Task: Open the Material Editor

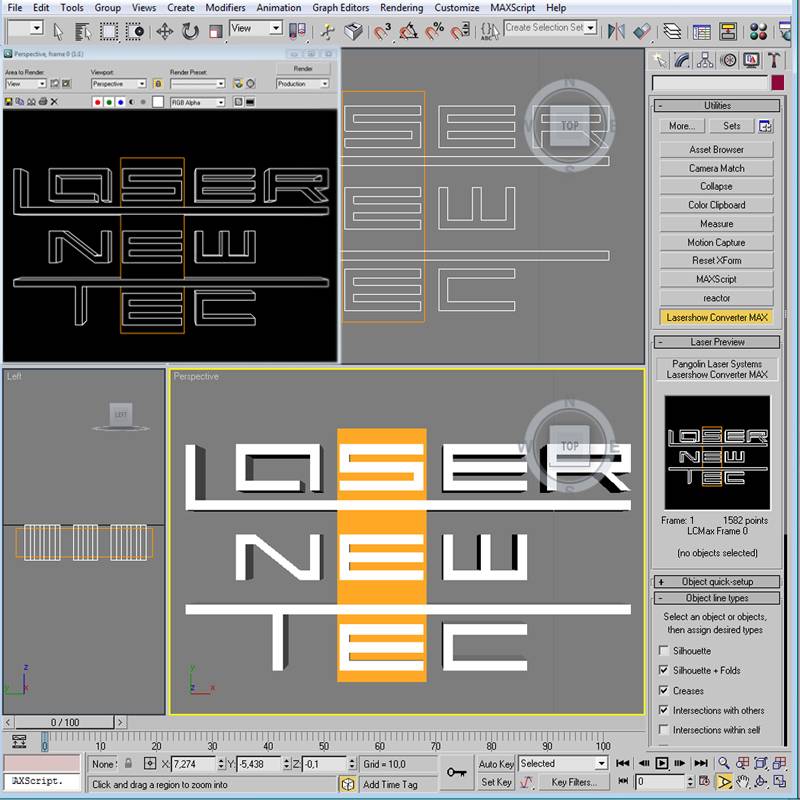Action: click(758, 32)
